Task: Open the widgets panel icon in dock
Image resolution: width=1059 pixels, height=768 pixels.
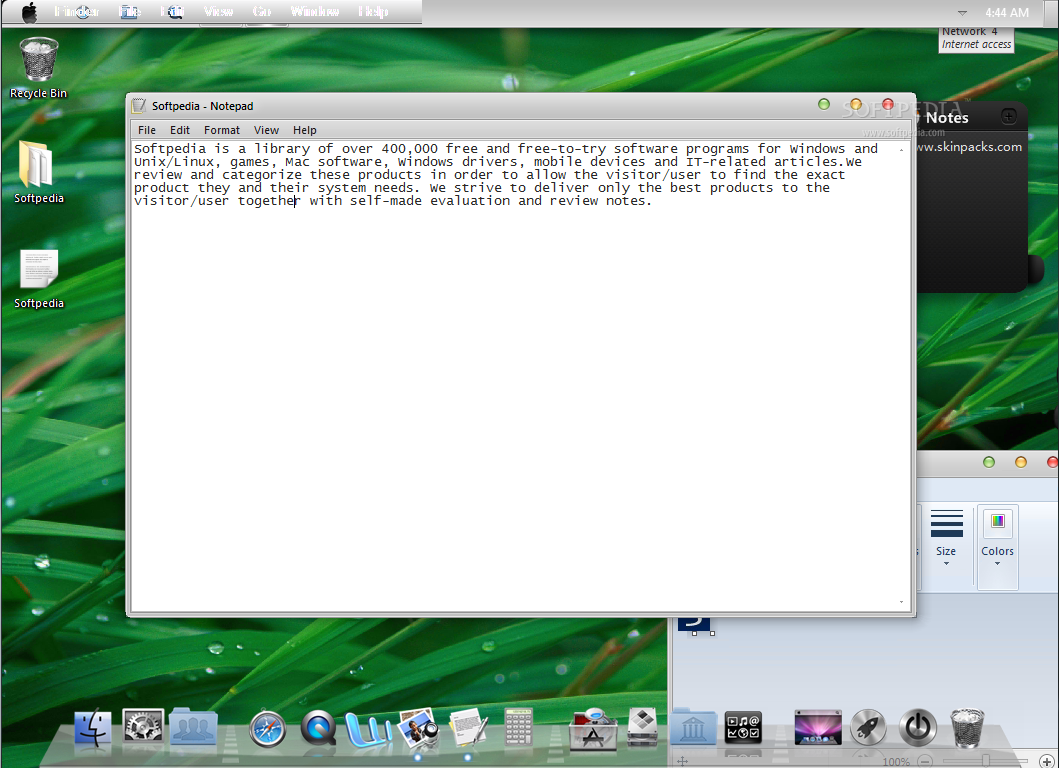Action: tap(743, 727)
